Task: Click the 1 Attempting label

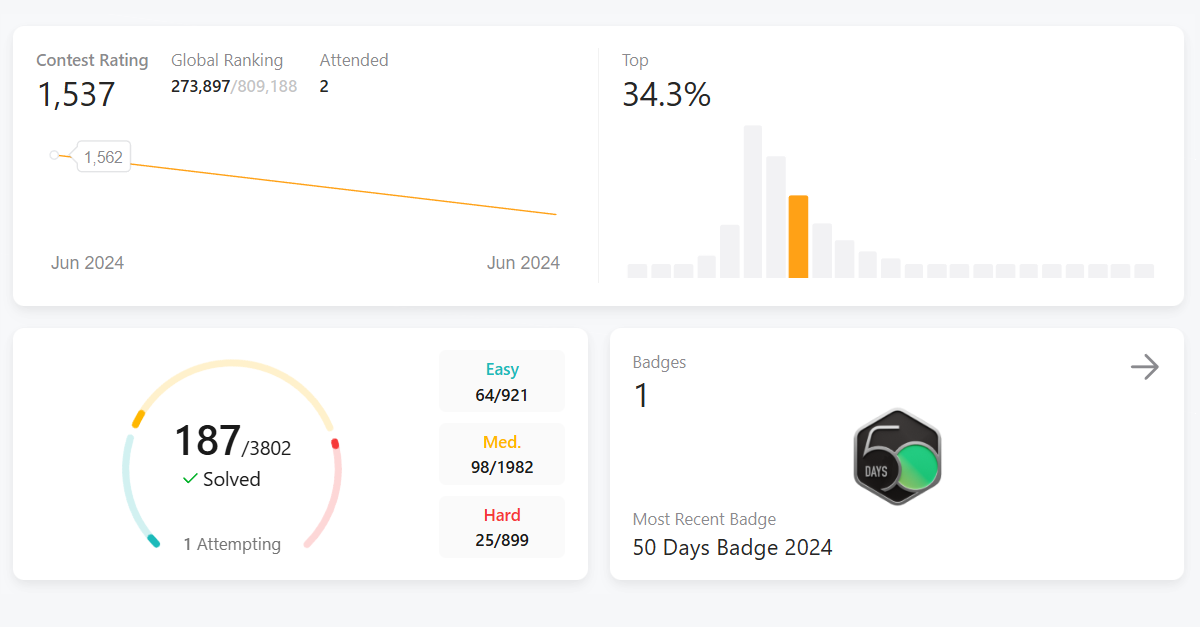Action: [232, 544]
